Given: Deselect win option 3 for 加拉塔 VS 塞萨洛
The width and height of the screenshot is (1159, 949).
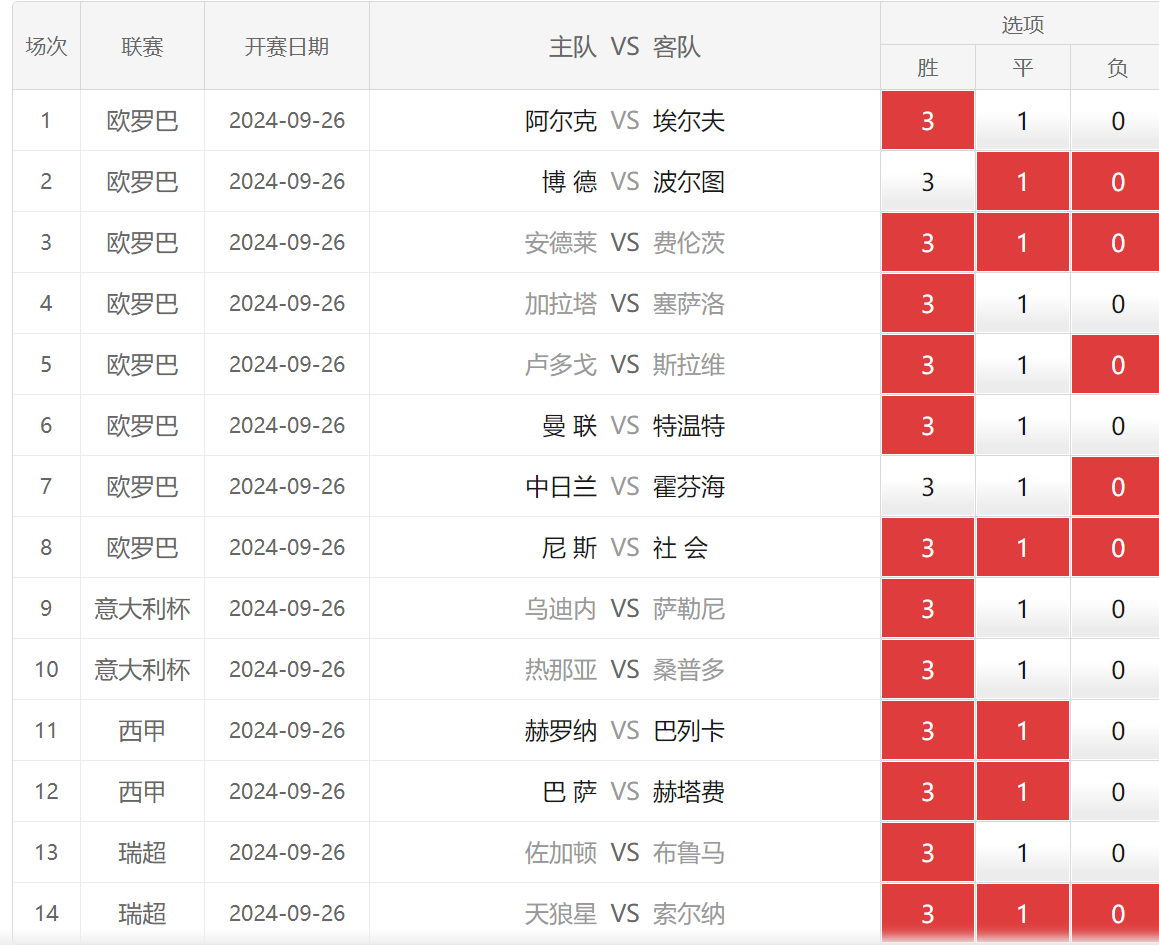Looking at the screenshot, I should pyautogui.click(x=928, y=304).
